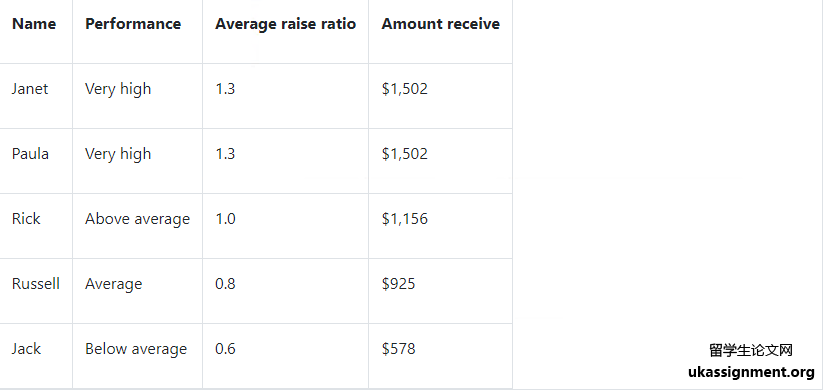824x391 pixels.
Task: Select the $925 amount cell
Action: coord(398,284)
